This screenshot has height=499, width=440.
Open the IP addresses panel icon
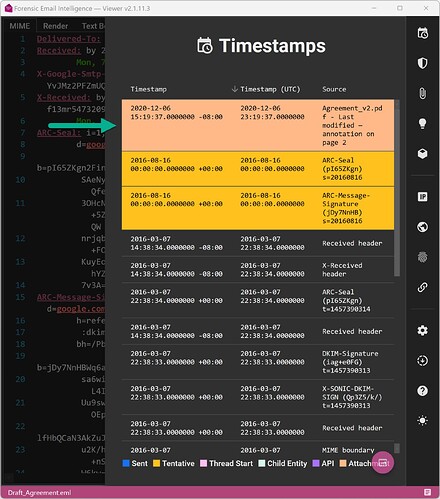[x=422, y=197]
